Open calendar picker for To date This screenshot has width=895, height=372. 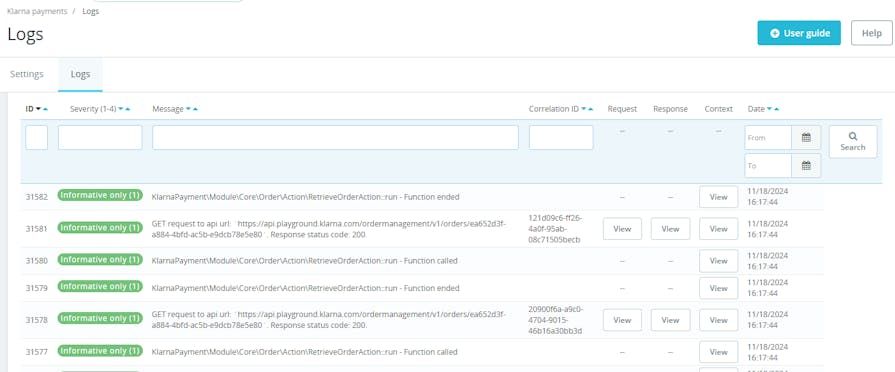pos(806,165)
